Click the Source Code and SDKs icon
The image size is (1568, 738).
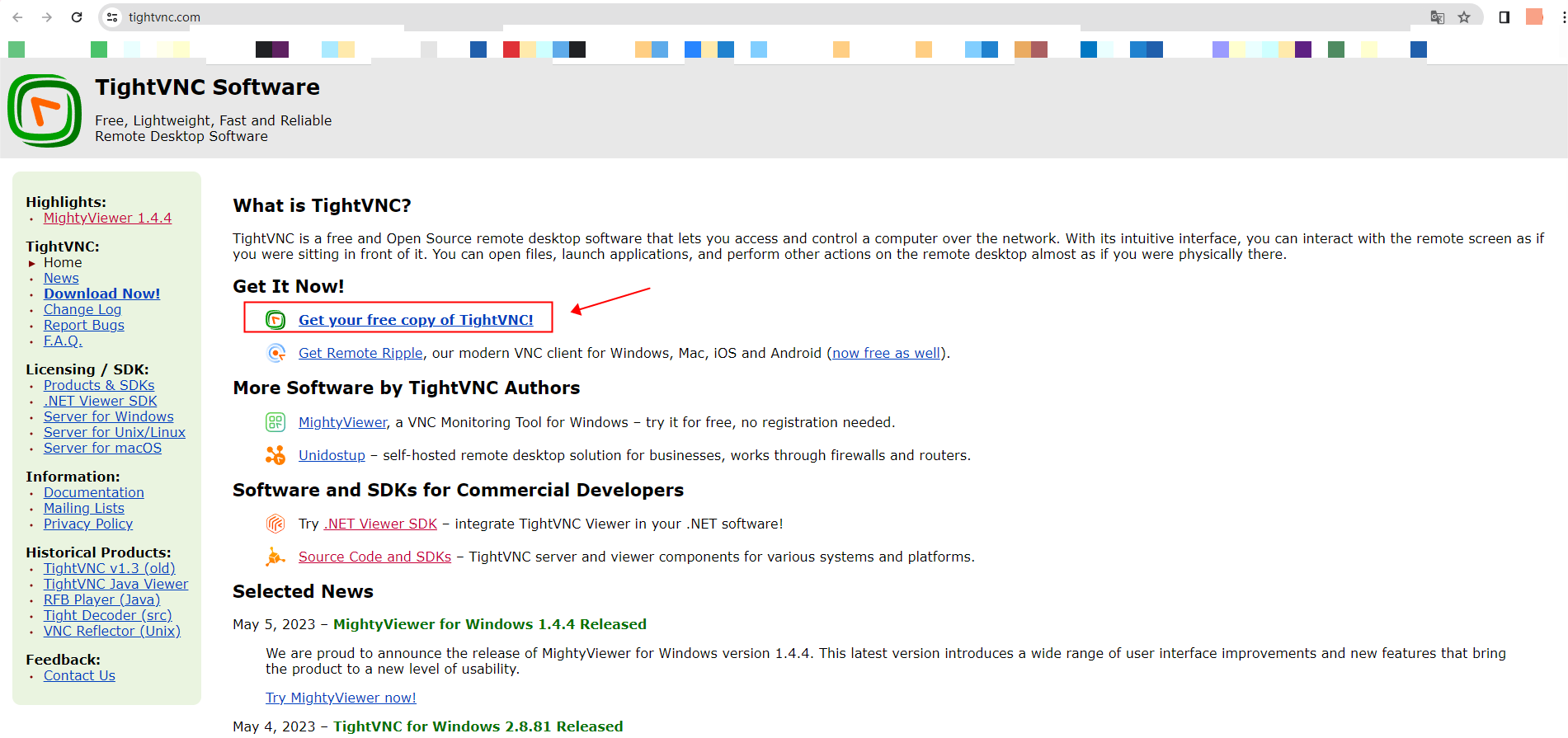coord(275,557)
